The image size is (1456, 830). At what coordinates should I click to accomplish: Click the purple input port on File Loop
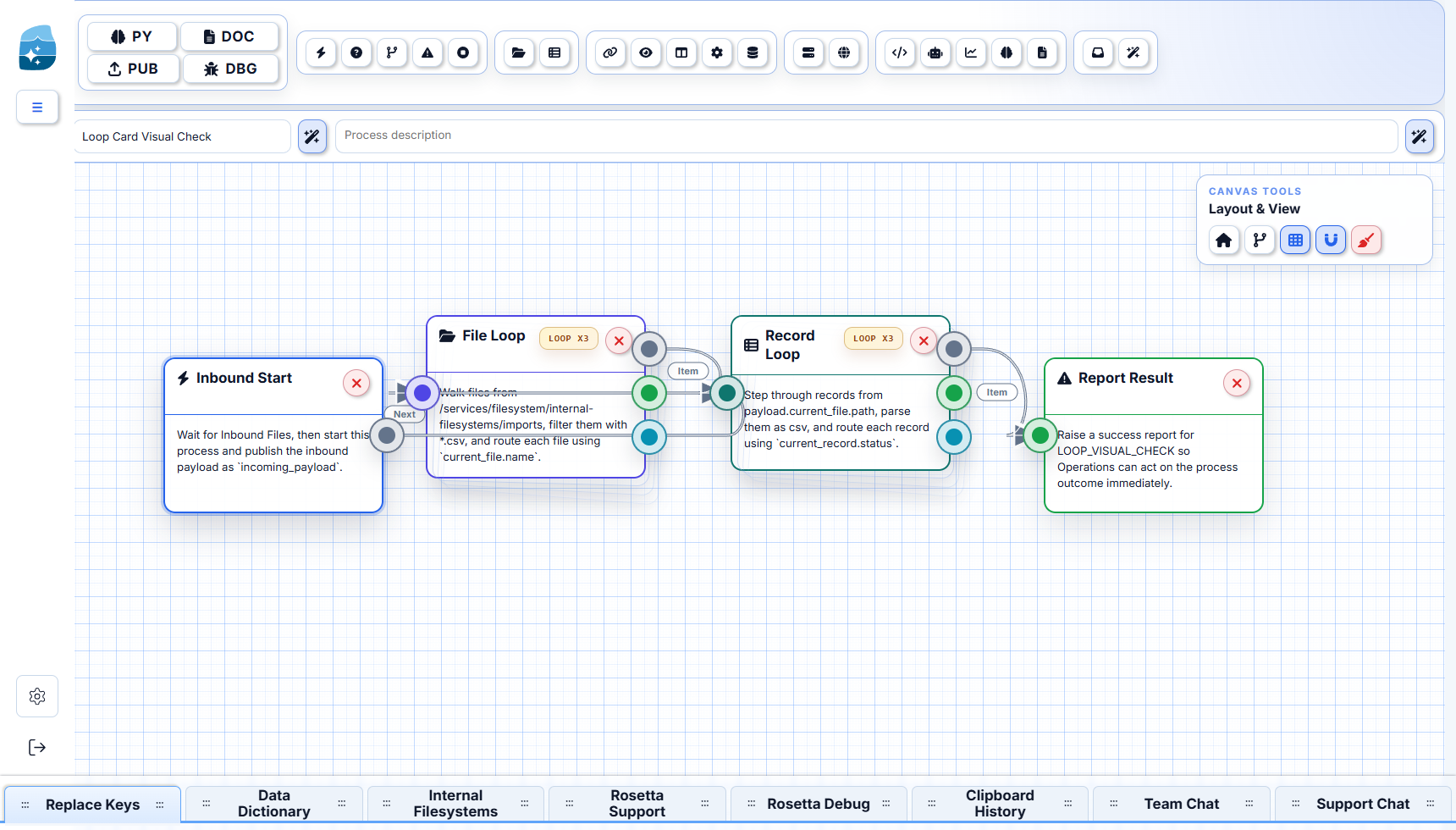click(x=422, y=393)
